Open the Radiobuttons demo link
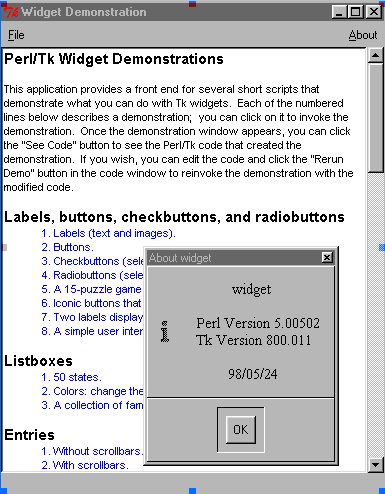 [x=92, y=275]
